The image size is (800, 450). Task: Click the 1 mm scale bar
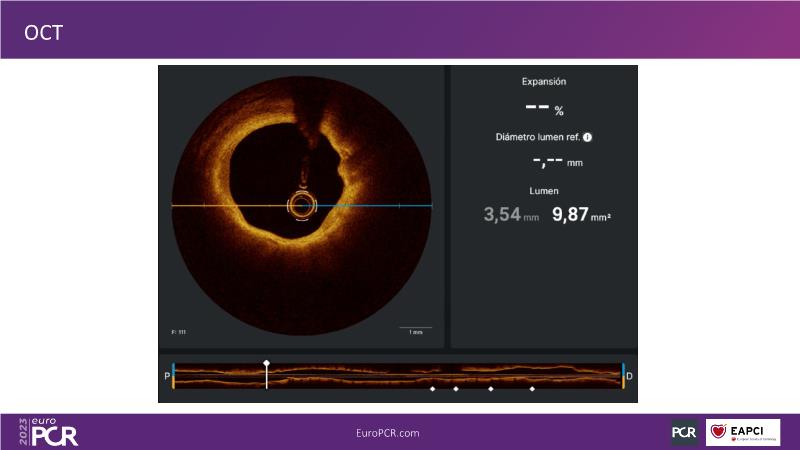(x=415, y=328)
